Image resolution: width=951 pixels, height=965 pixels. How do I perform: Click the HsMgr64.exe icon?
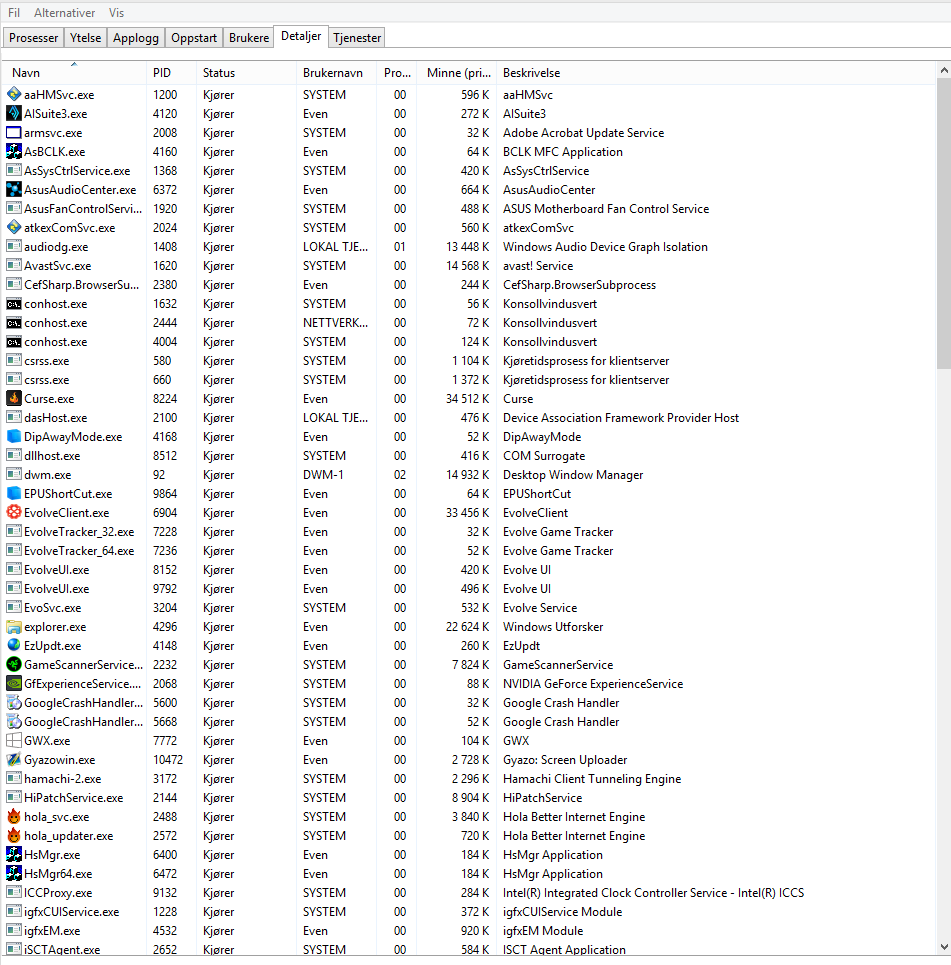pyautogui.click(x=14, y=873)
